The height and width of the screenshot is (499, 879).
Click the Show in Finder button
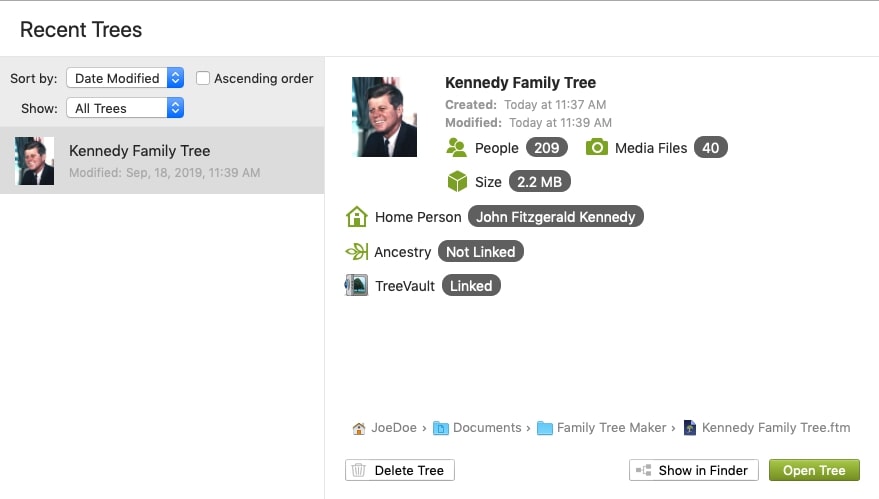[x=694, y=470]
